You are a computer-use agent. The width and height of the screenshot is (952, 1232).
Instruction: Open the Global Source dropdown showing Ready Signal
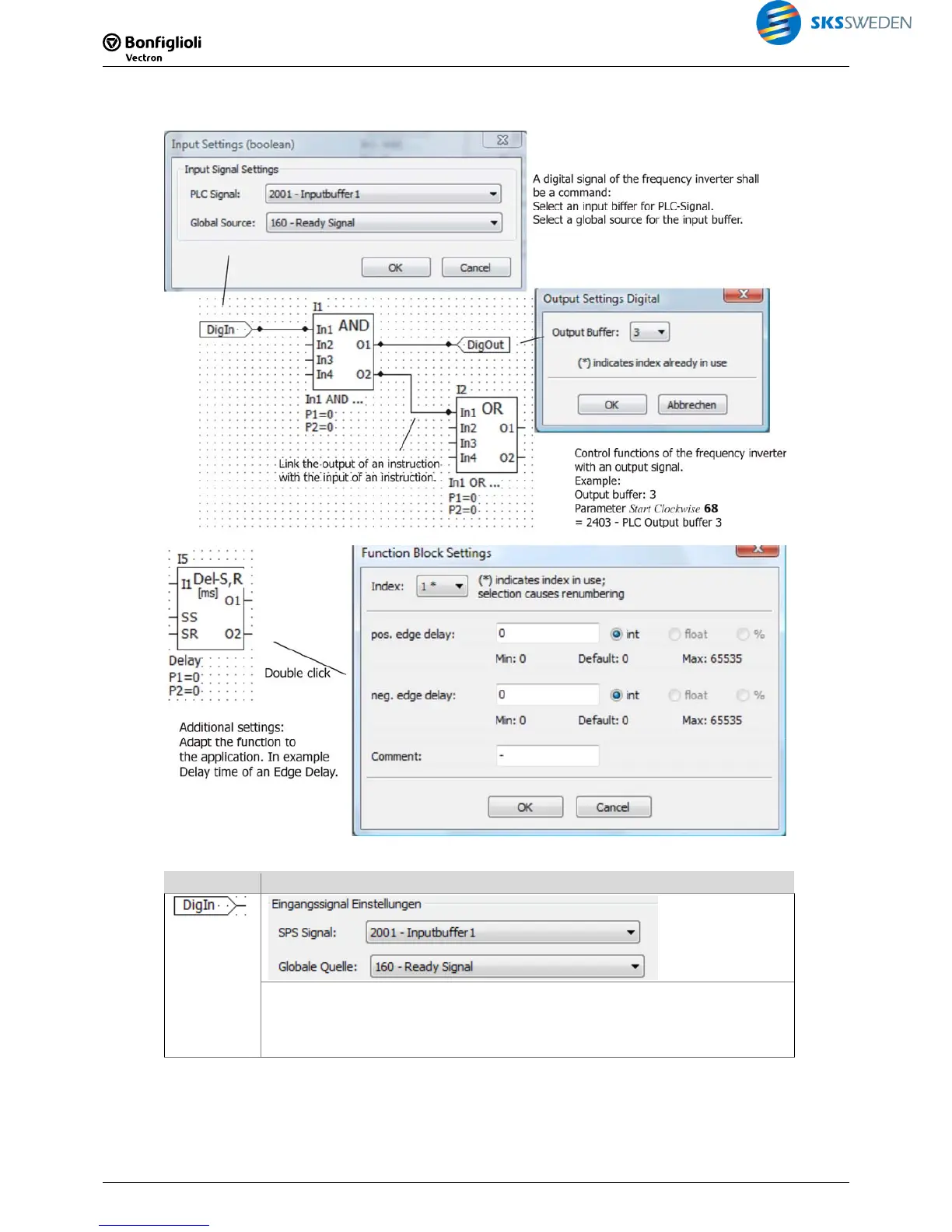pyautogui.click(x=383, y=222)
